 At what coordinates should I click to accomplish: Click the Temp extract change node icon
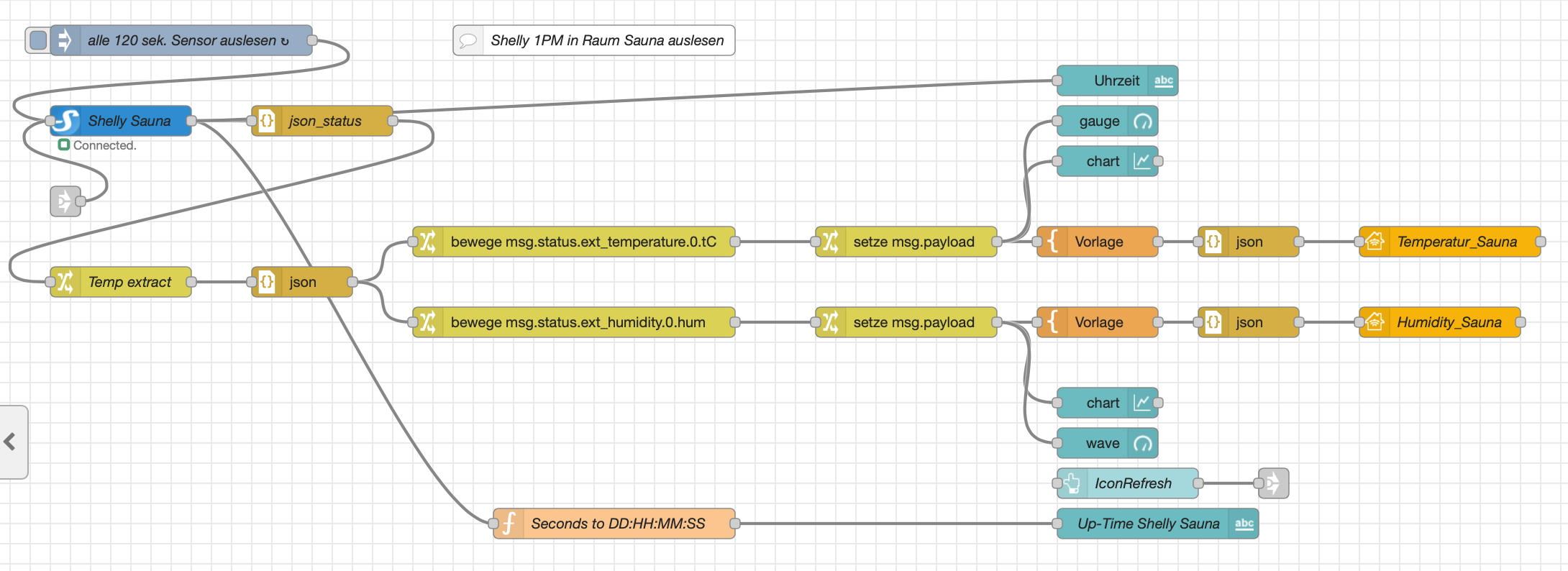[65, 282]
